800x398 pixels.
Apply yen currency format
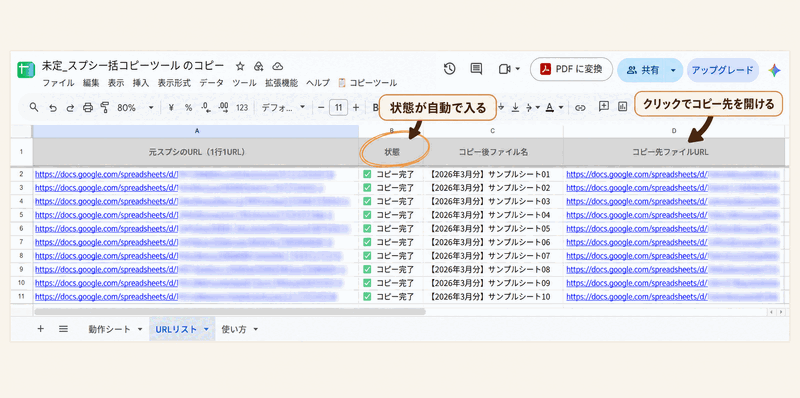(x=171, y=108)
